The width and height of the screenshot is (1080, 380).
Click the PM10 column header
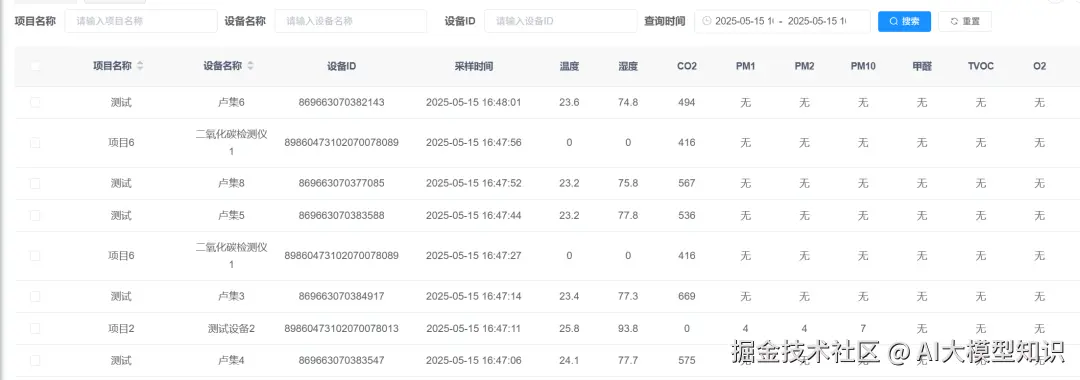tap(863, 67)
